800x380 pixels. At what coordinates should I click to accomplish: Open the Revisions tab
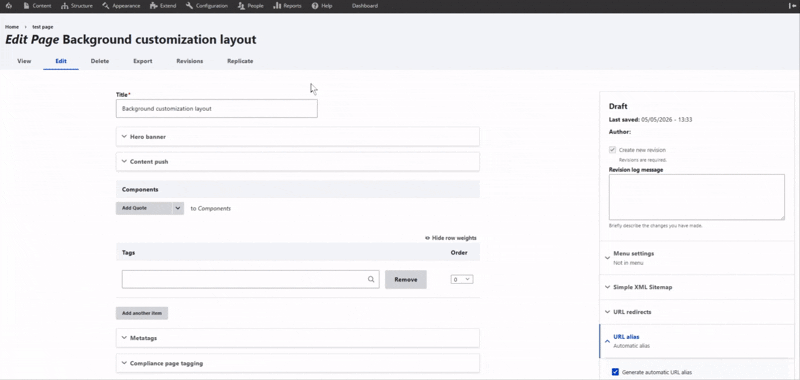(190, 61)
